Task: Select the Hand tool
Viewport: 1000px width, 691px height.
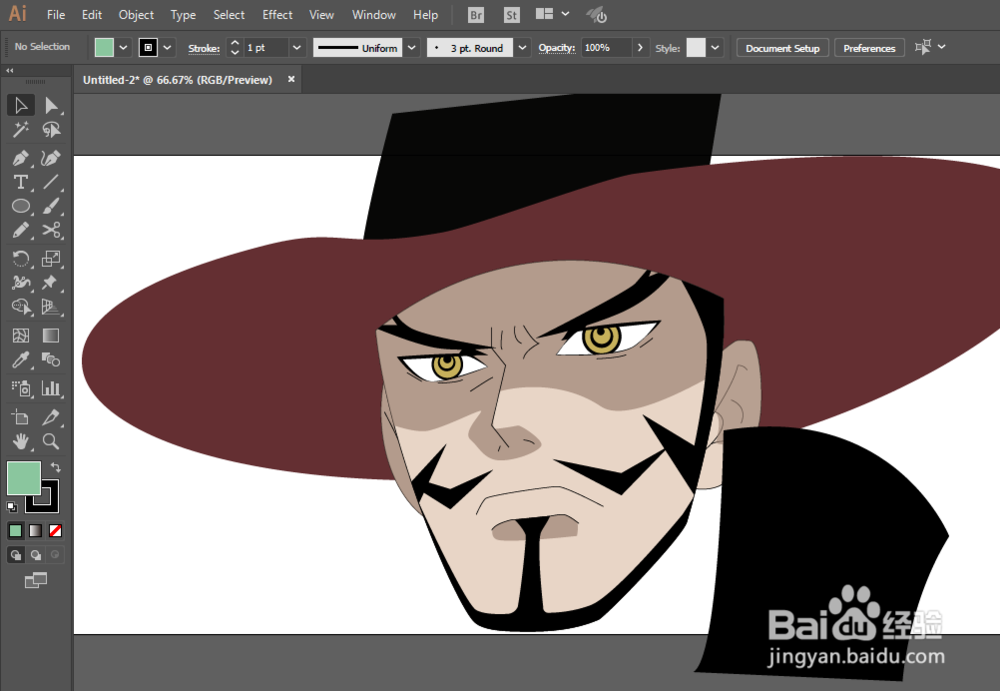Action: point(20,441)
